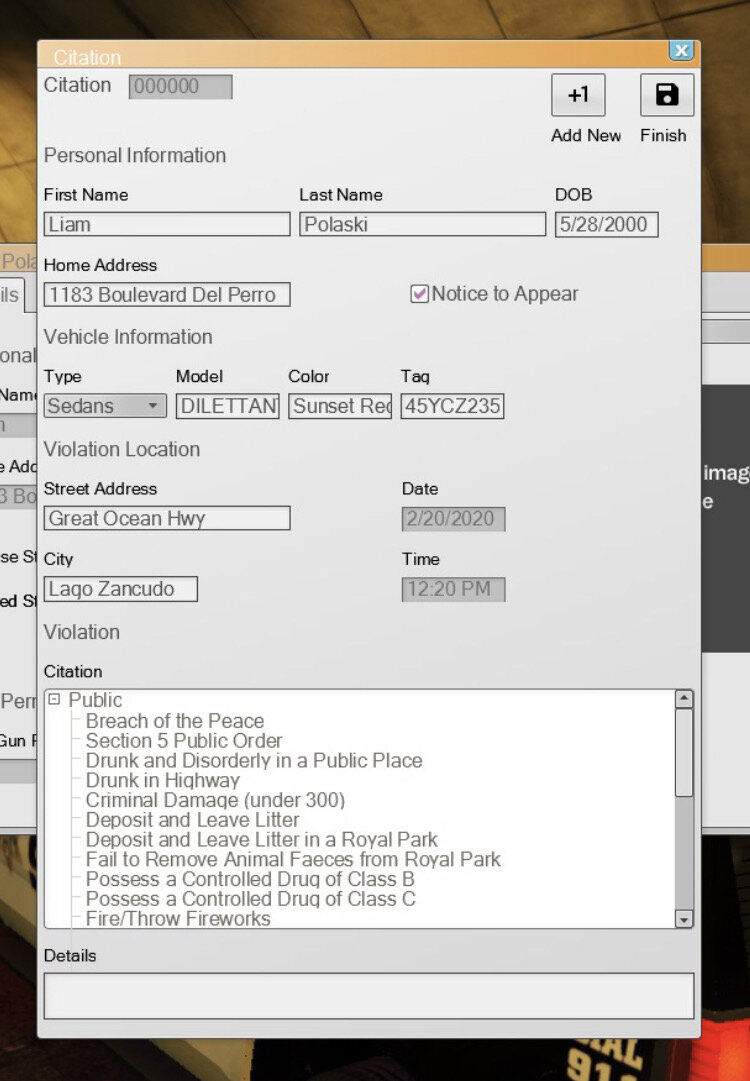
Task: Pick Criminal Damage (under 300) citation
Action: tap(215, 800)
